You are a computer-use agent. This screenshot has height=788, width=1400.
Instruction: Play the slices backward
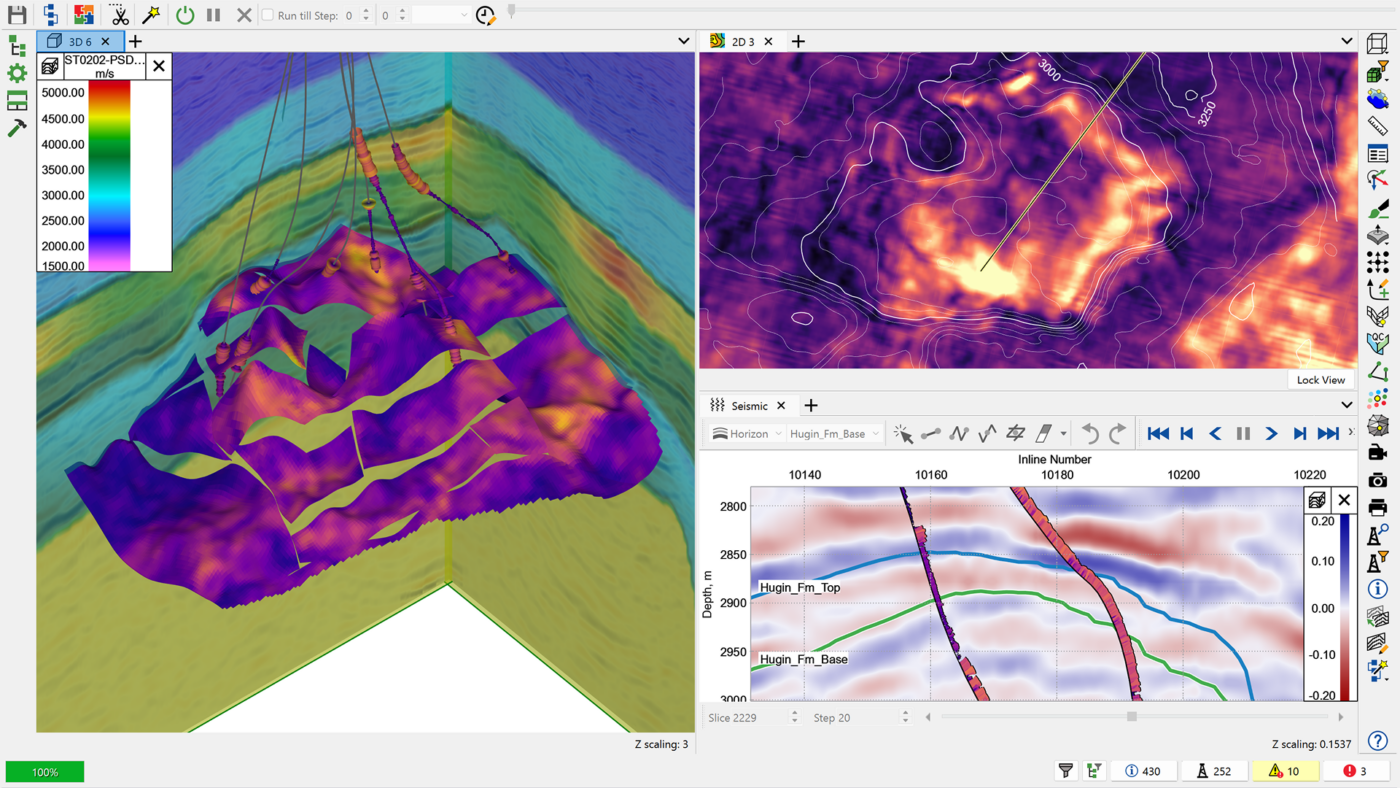click(1215, 434)
